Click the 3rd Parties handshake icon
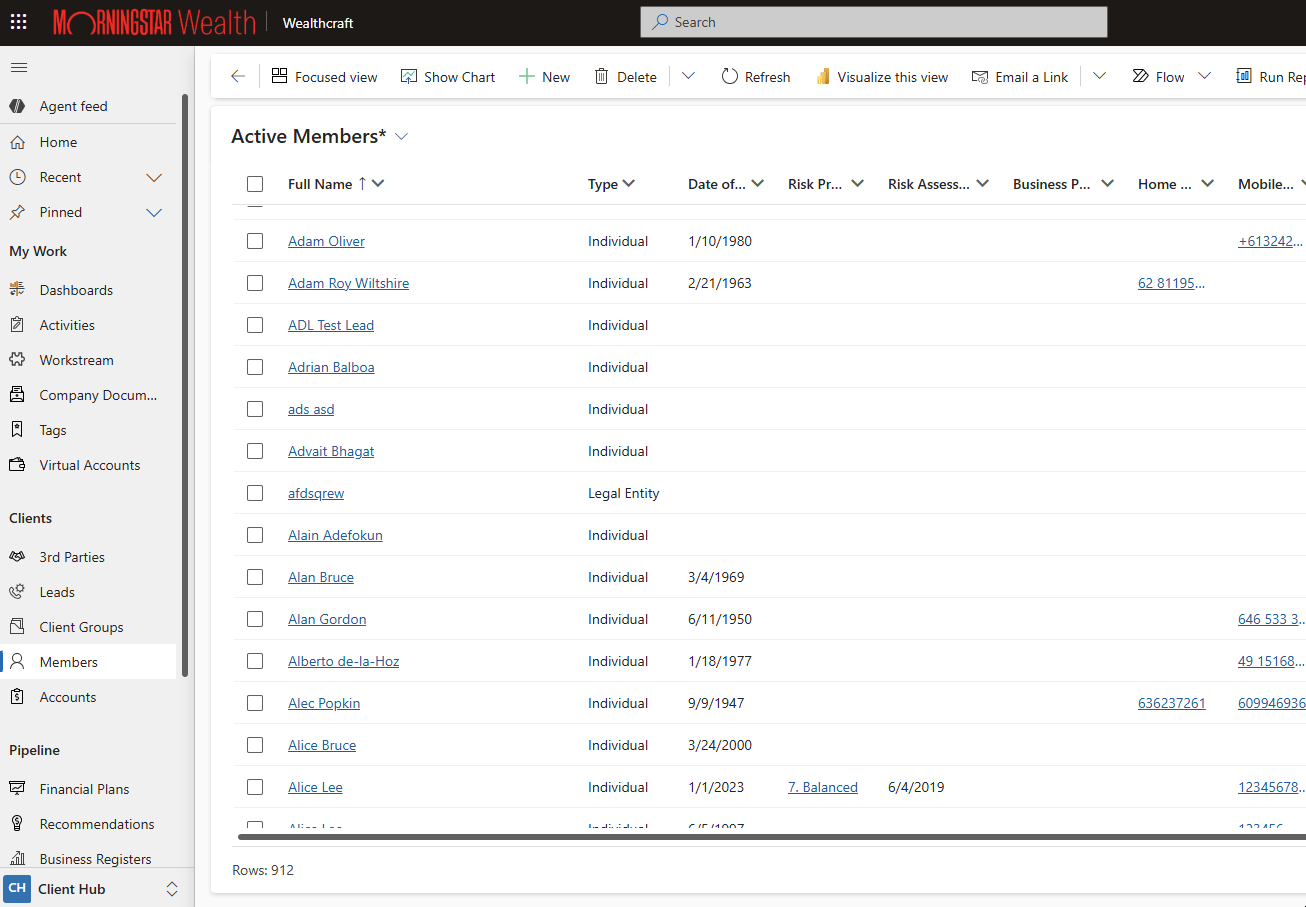The image size is (1306, 907). (x=17, y=557)
